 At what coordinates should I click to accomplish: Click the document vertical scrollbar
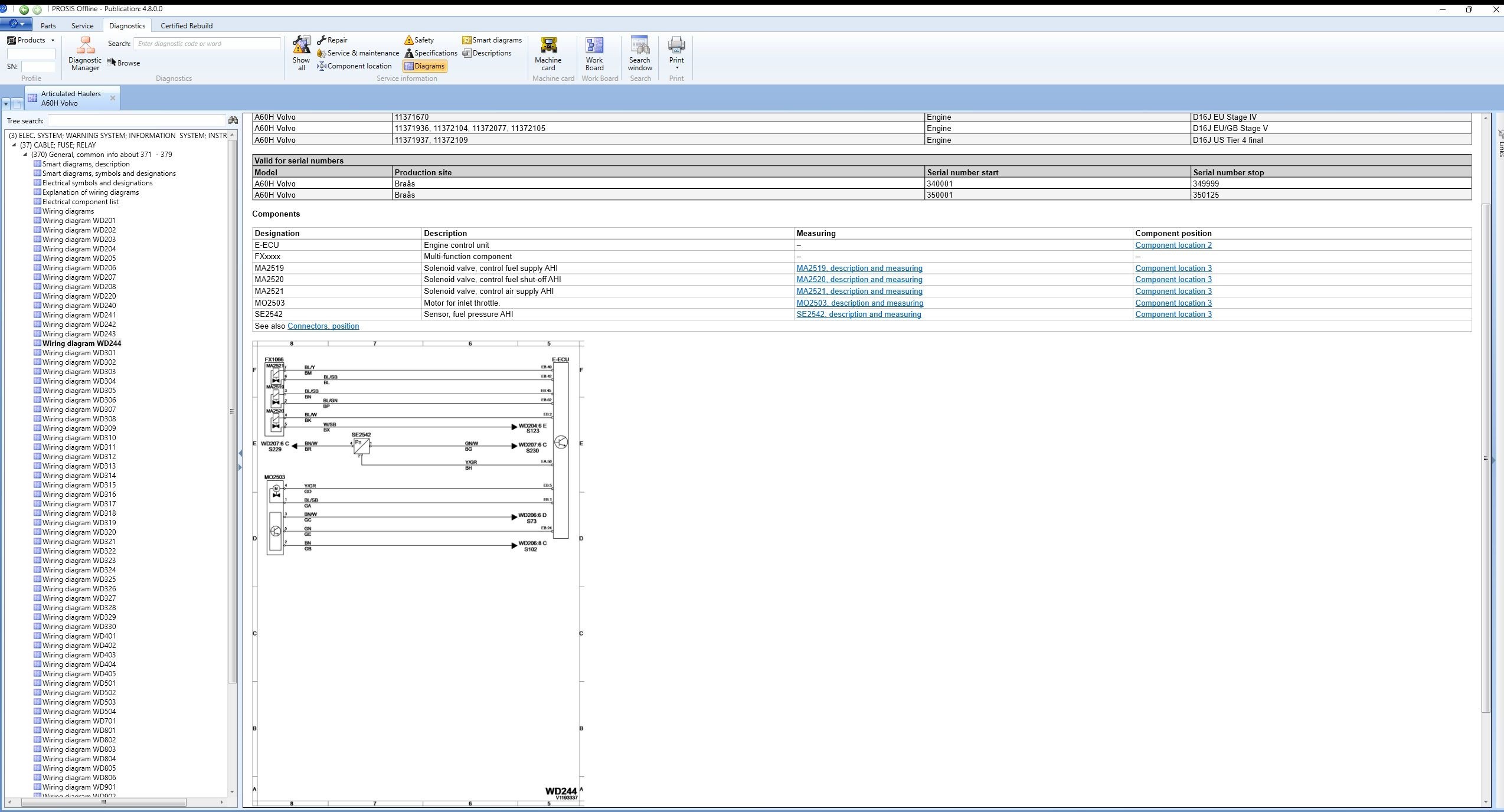tap(1486, 457)
